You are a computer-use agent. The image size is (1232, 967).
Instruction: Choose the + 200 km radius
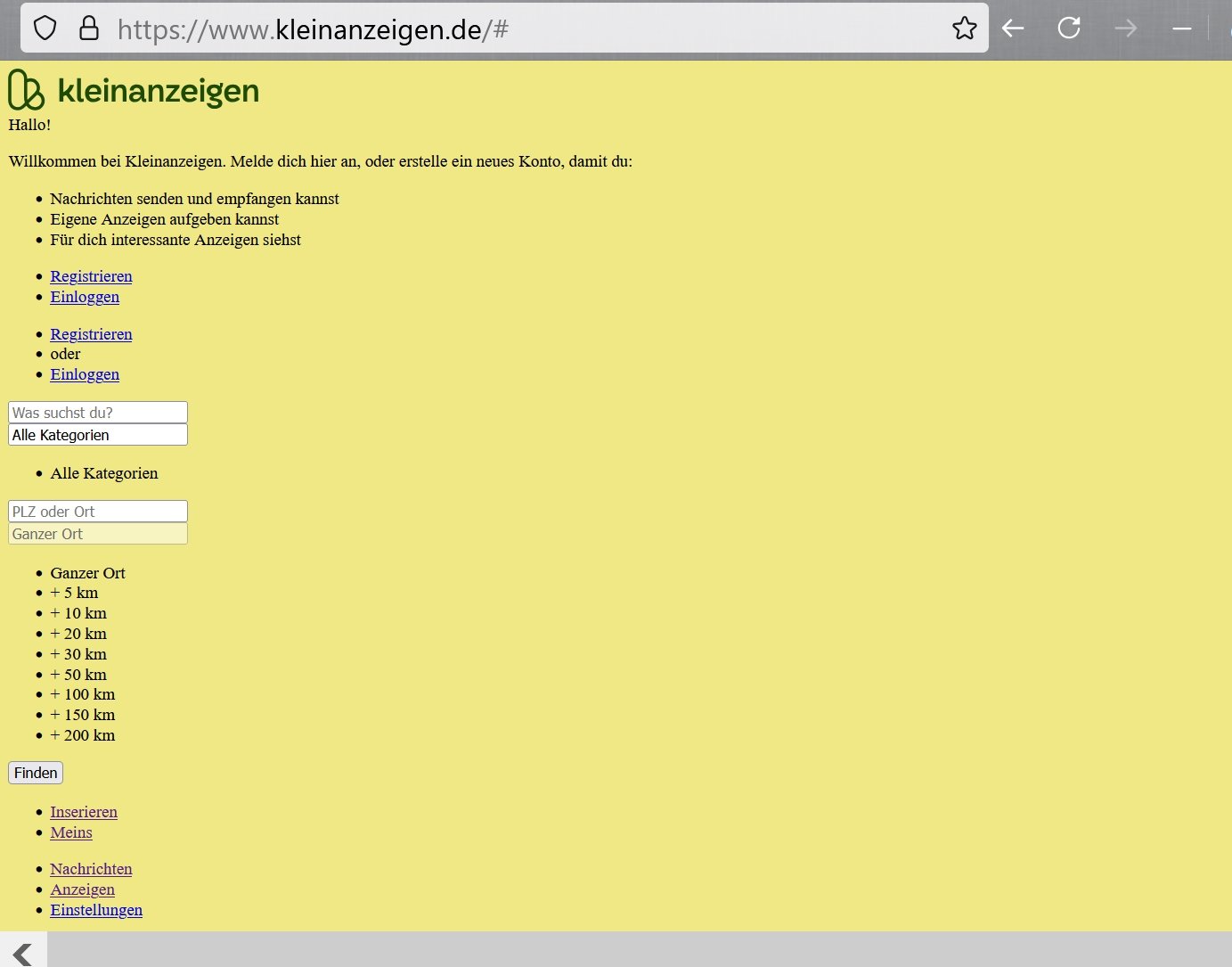tap(82, 735)
